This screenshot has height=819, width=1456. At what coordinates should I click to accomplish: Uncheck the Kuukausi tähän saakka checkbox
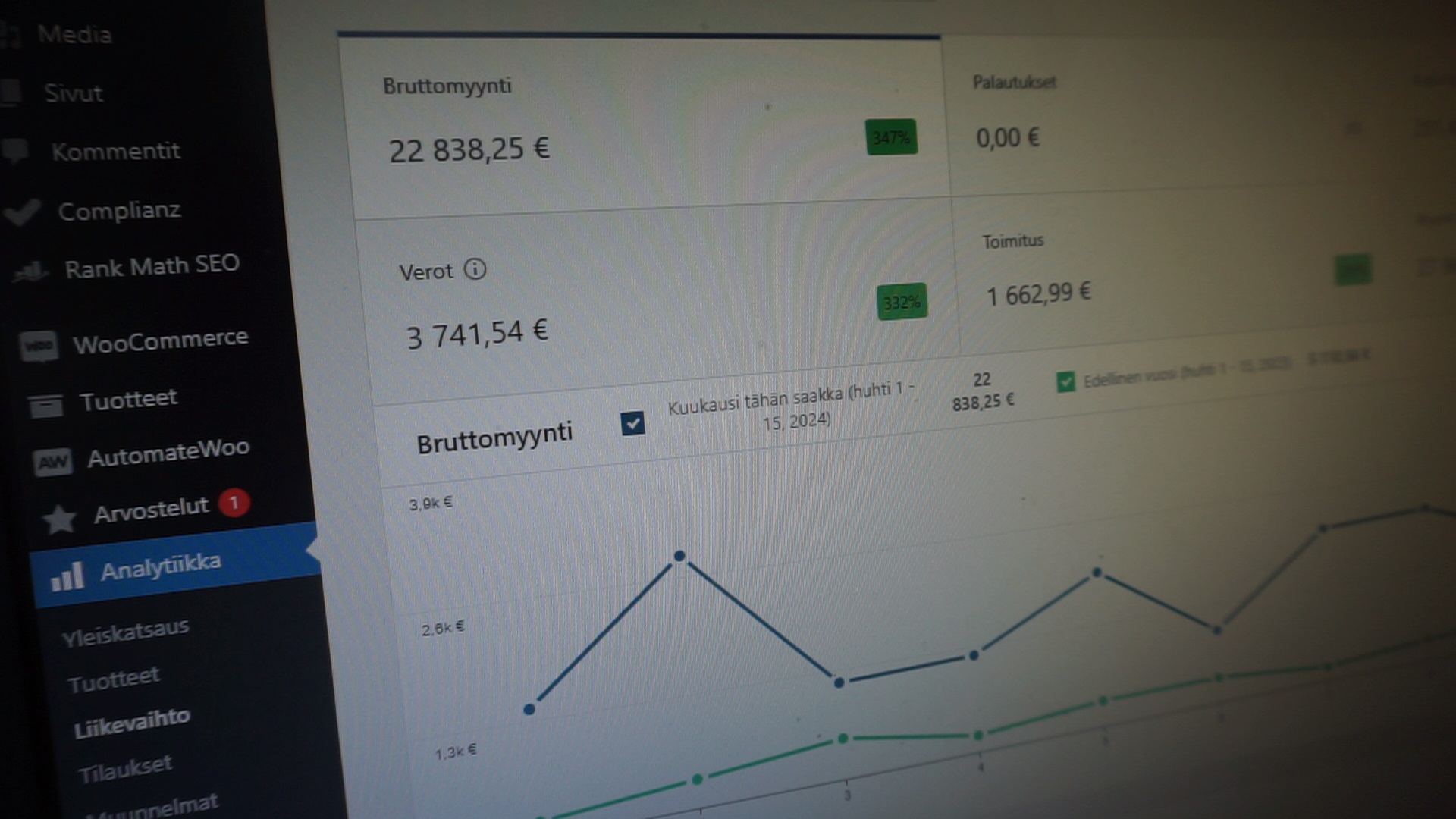[x=632, y=423]
